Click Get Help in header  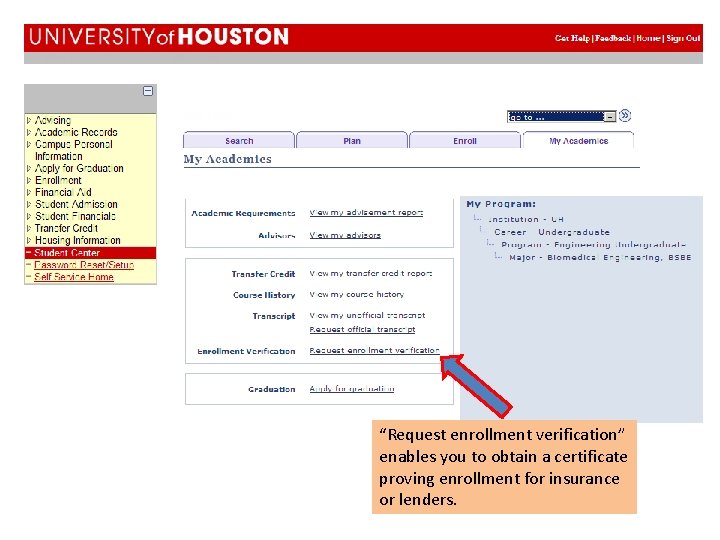point(572,38)
